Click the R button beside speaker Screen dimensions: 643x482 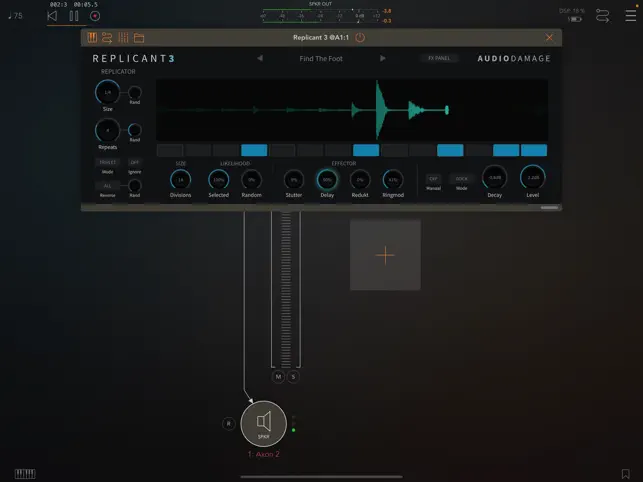coord(228,423)
